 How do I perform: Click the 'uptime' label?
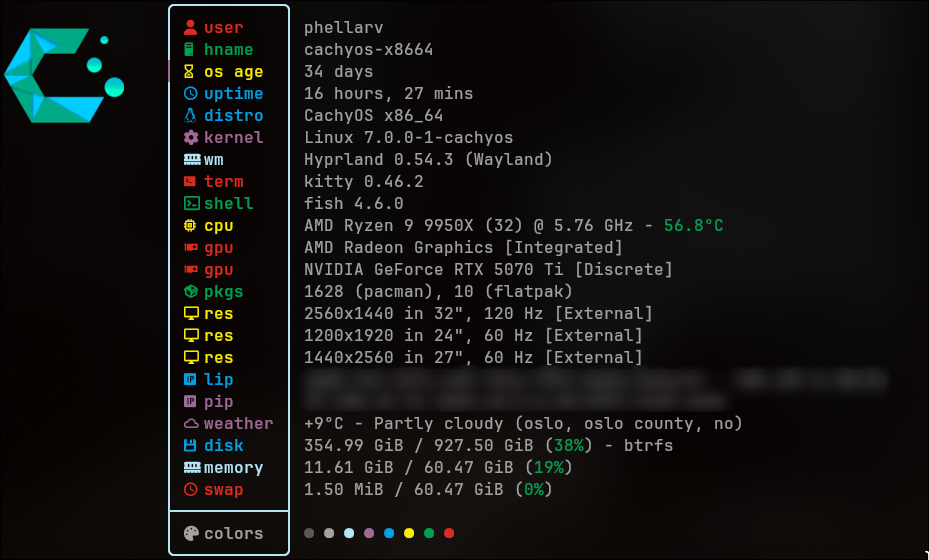[x=233, y=94]
